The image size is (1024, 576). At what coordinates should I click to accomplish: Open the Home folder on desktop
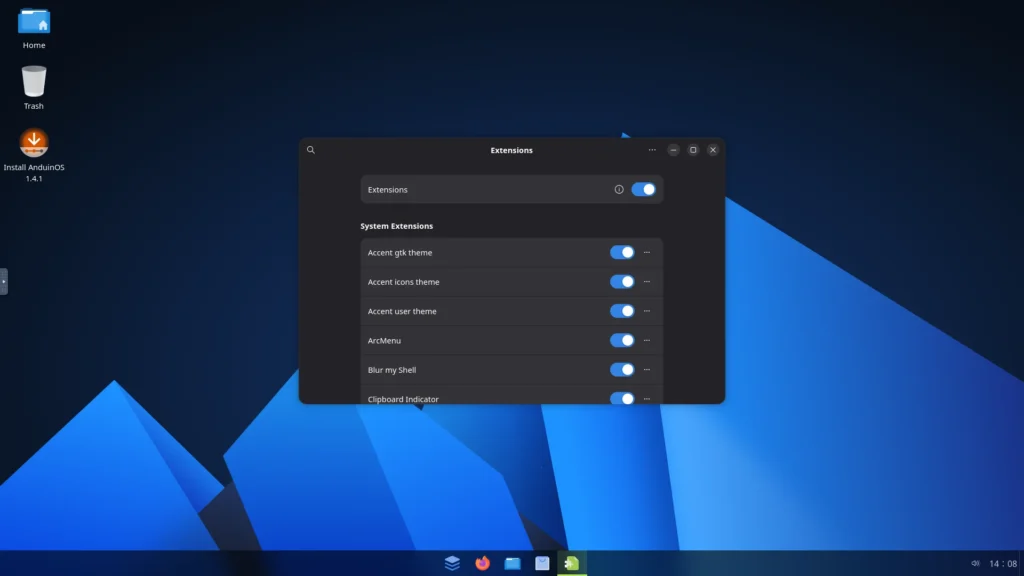(34, 29)
